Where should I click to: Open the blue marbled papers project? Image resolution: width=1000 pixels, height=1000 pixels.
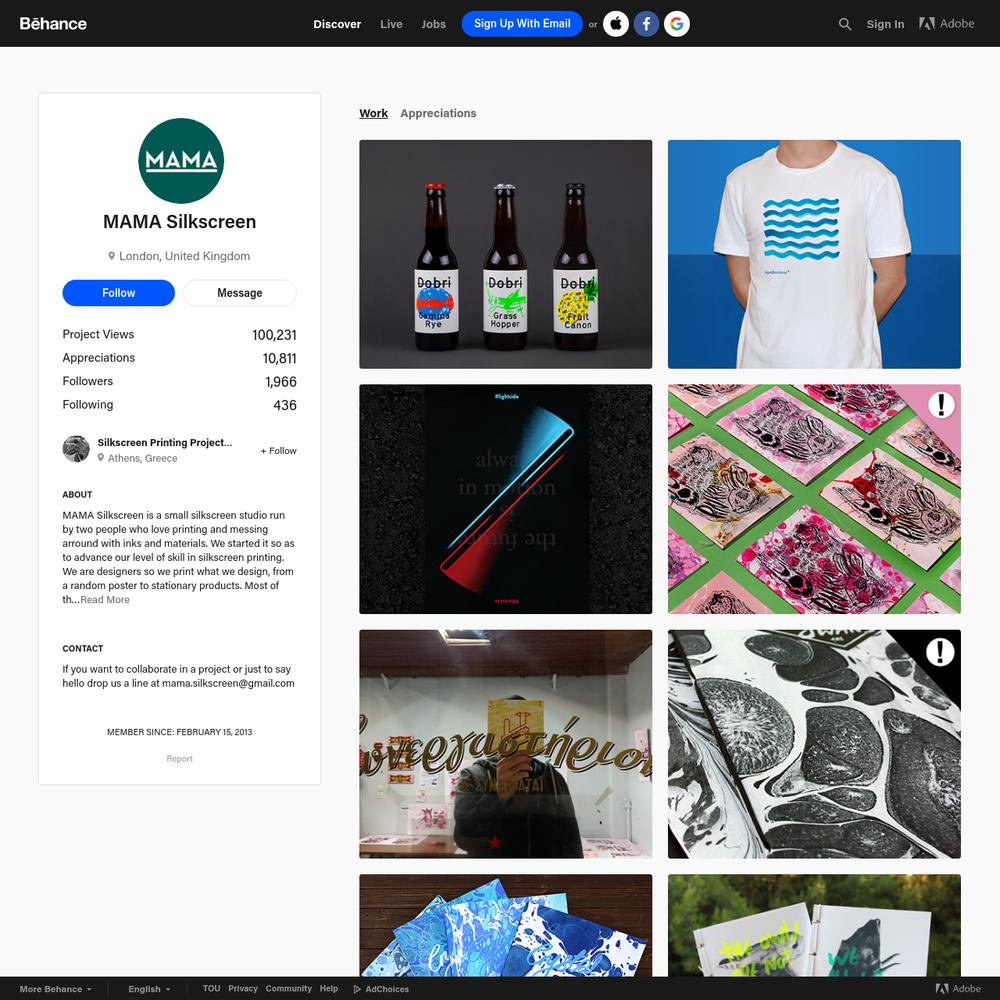(506, 925)
